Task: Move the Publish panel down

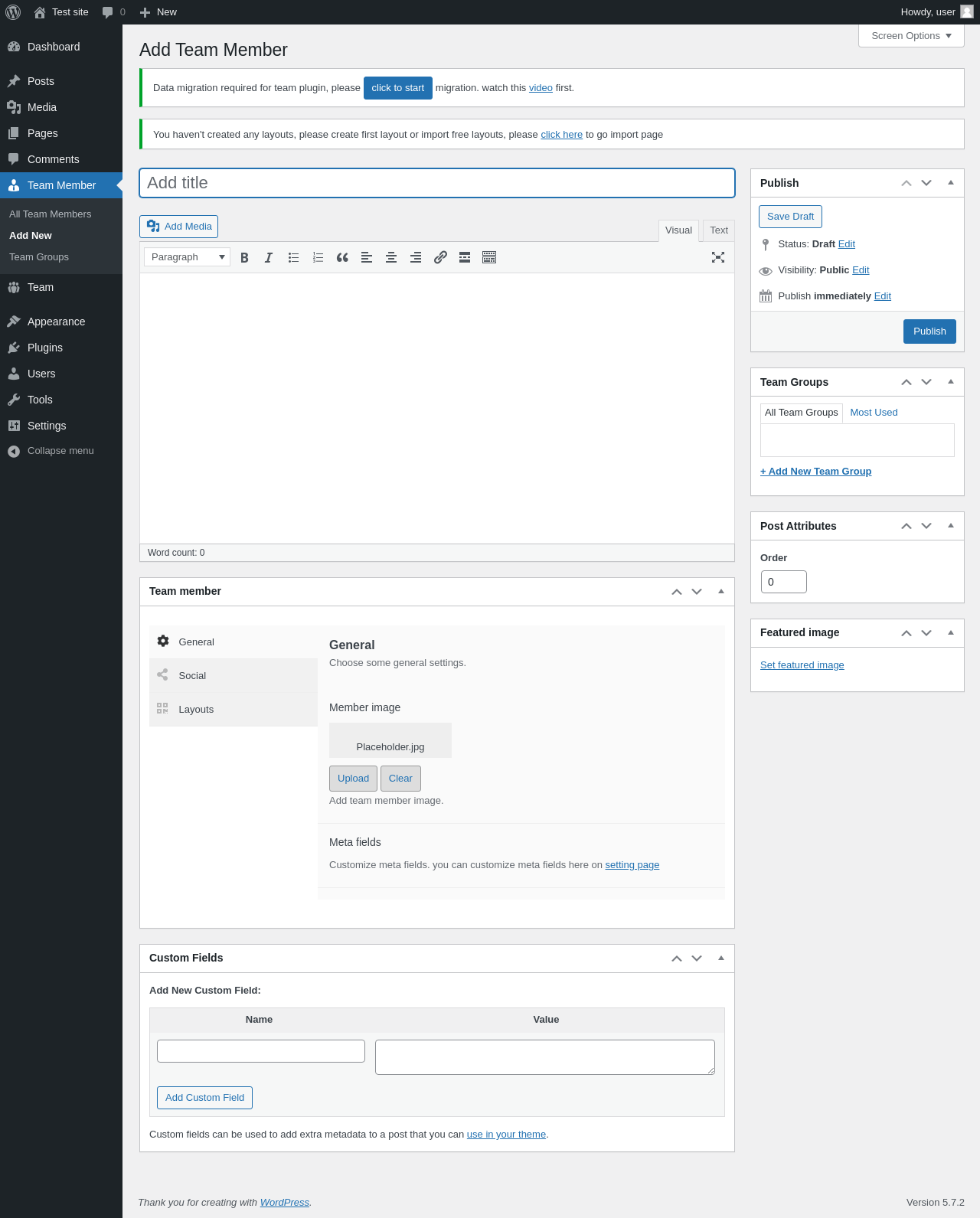Action: pos(926,183)
